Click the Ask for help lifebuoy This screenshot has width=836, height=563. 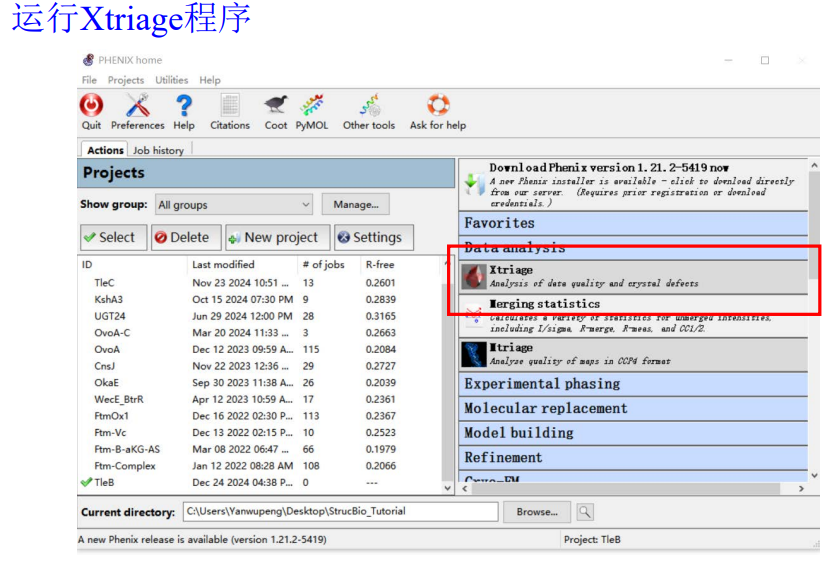[x=438, y=105]
